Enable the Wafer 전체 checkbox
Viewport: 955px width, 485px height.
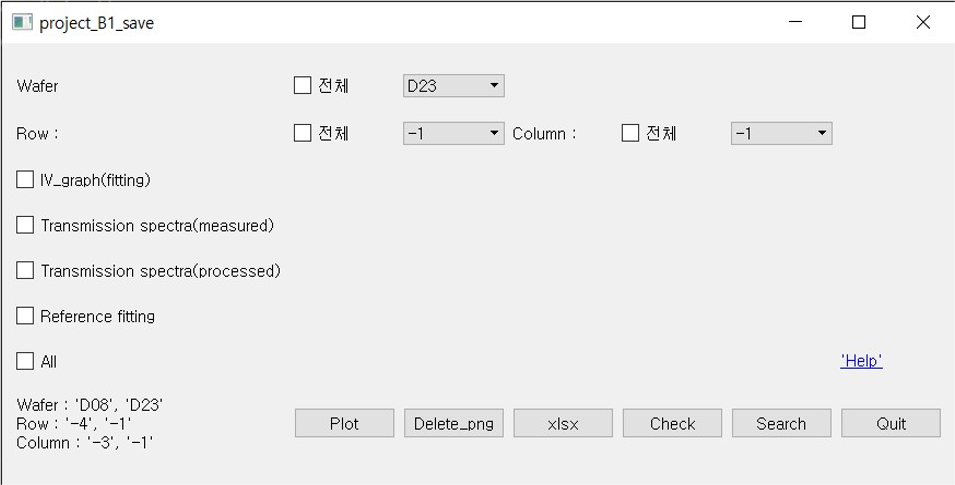[x=303, y=86]
